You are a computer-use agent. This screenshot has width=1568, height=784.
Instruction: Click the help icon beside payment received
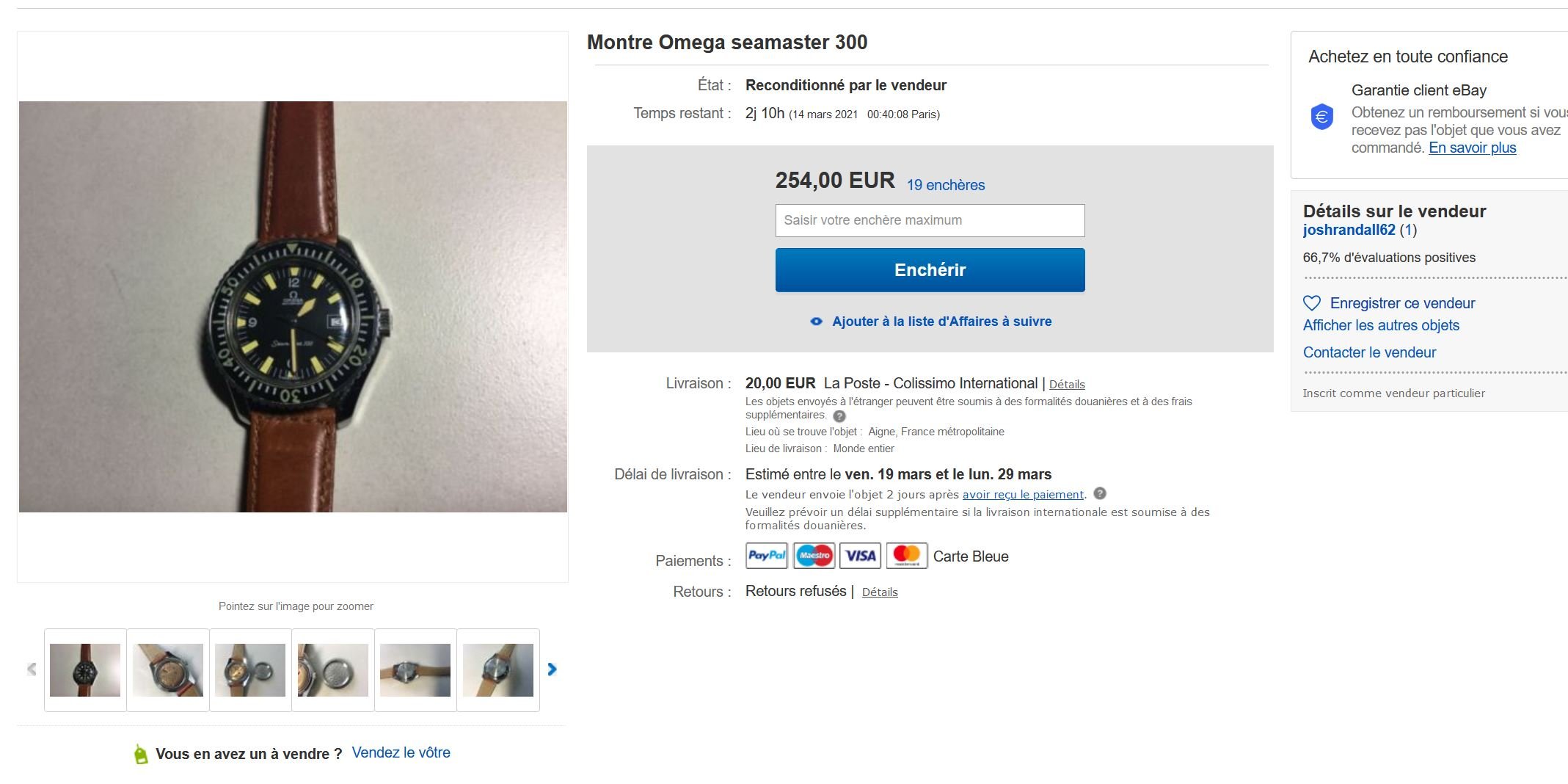pos(1099,494)
